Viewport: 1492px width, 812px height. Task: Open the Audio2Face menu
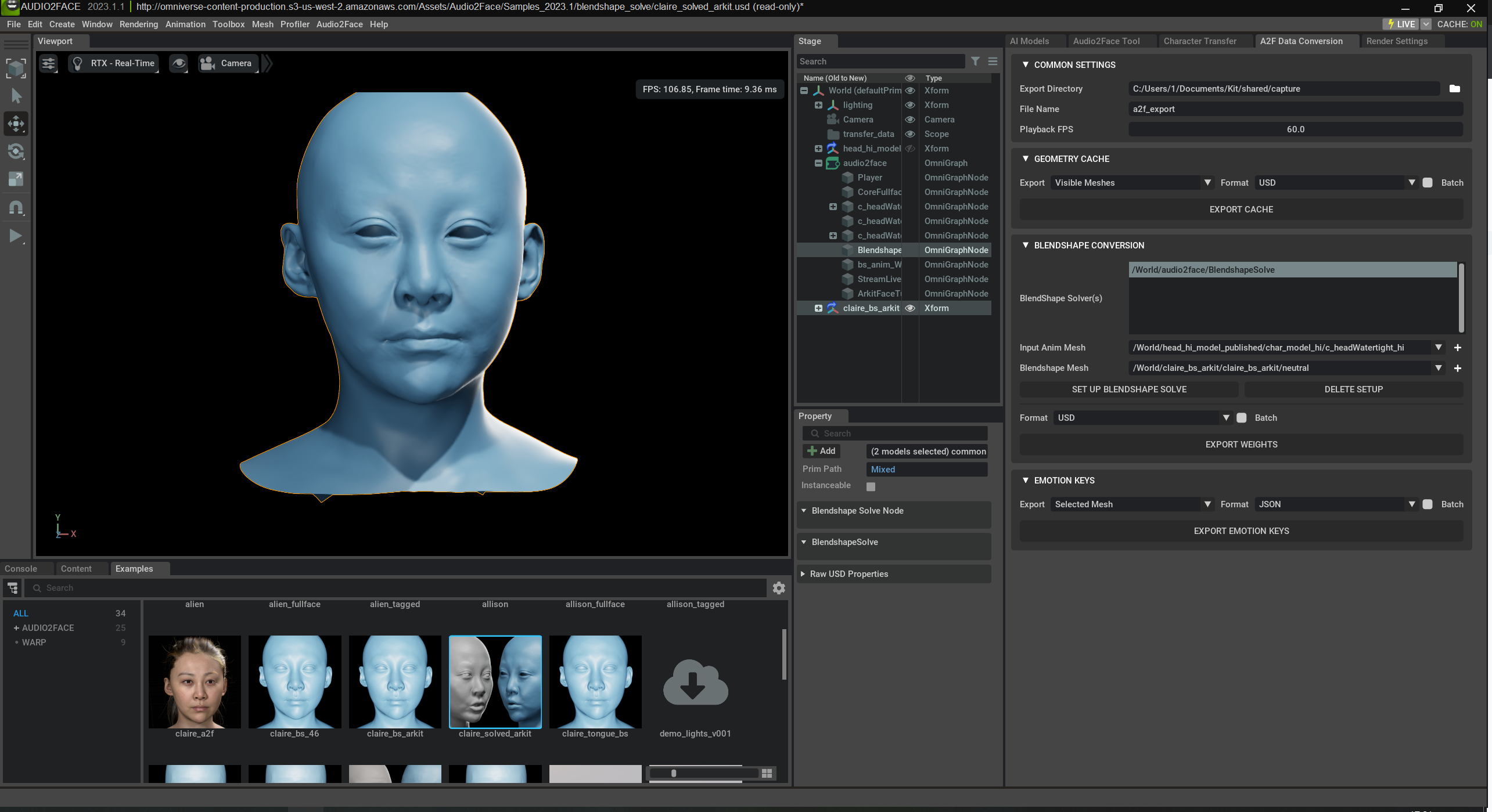coord(339,24)
